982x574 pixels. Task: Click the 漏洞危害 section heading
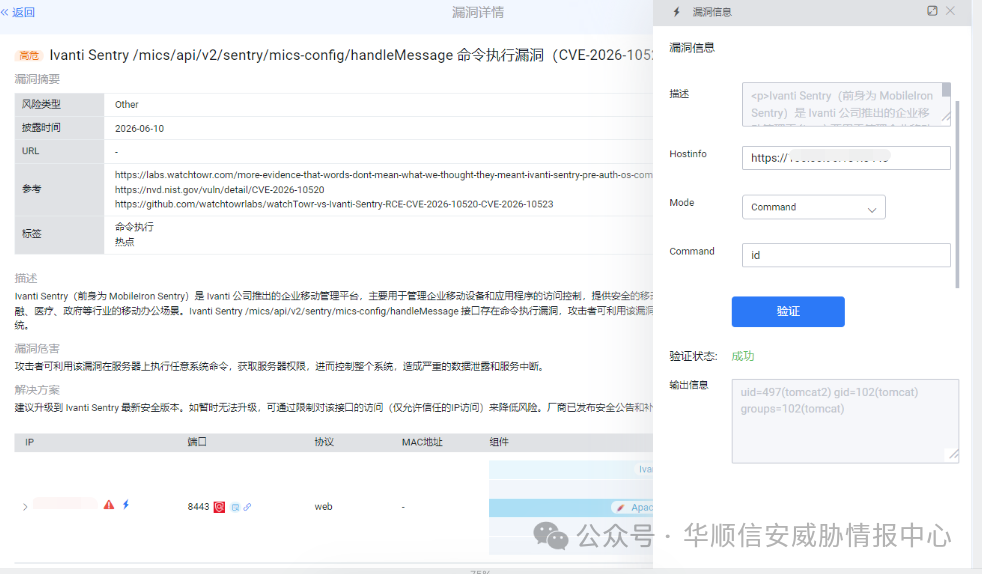pos(37,349)
